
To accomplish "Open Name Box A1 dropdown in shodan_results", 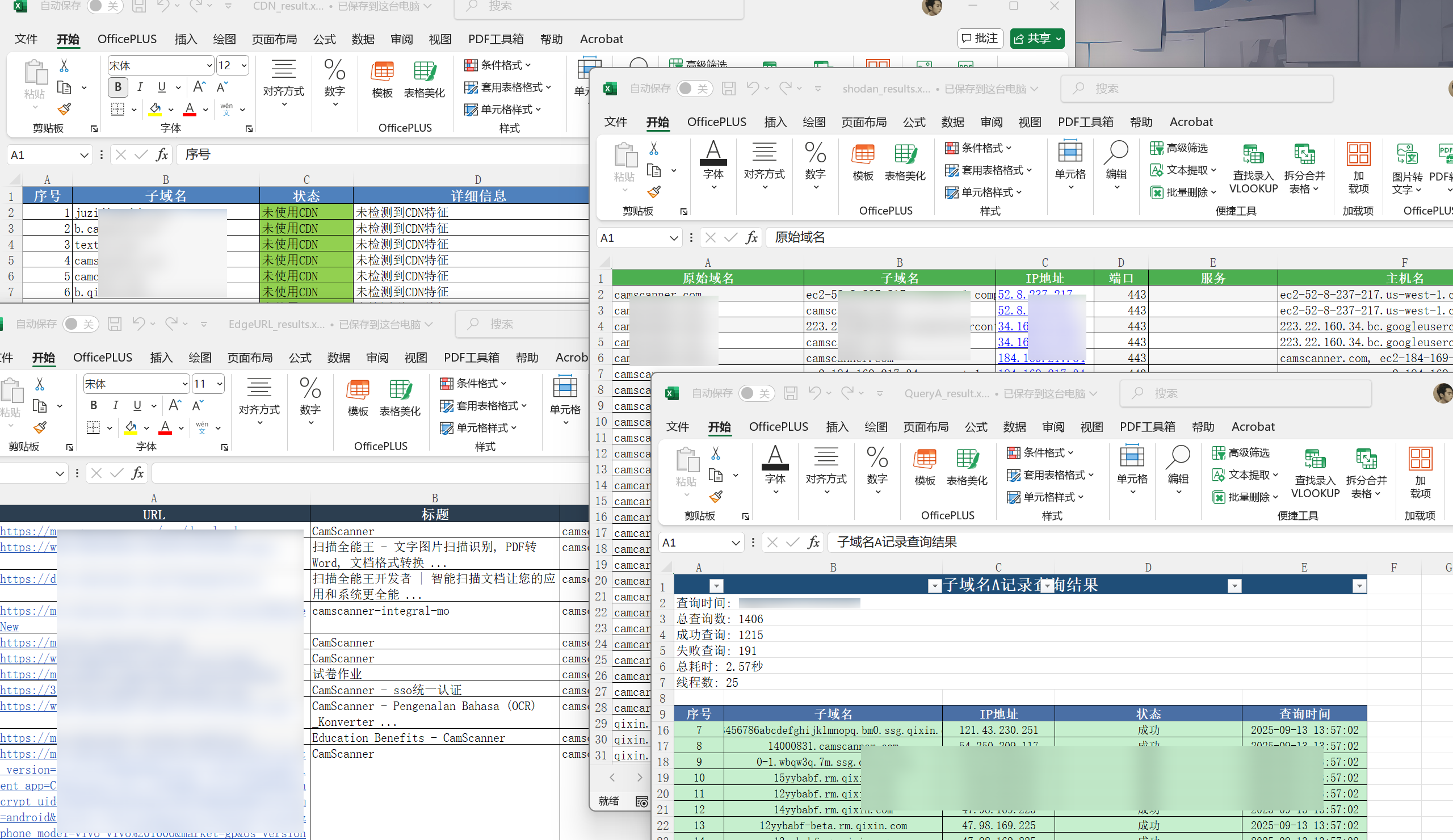I will [x=674, y=238].
